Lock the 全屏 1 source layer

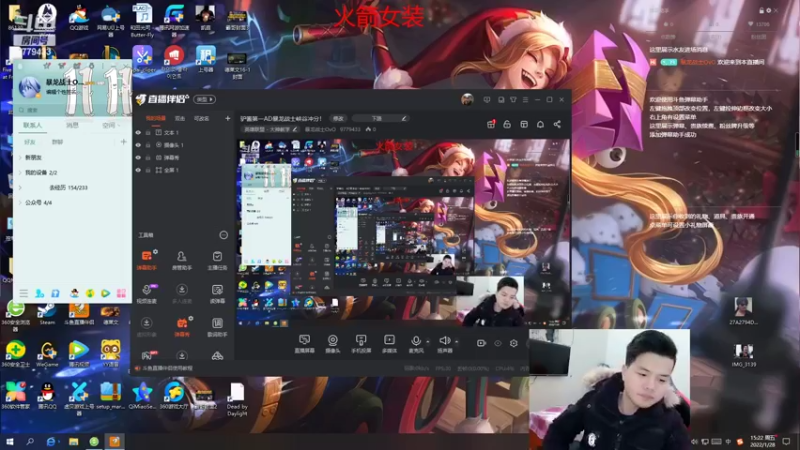point(148,170)
